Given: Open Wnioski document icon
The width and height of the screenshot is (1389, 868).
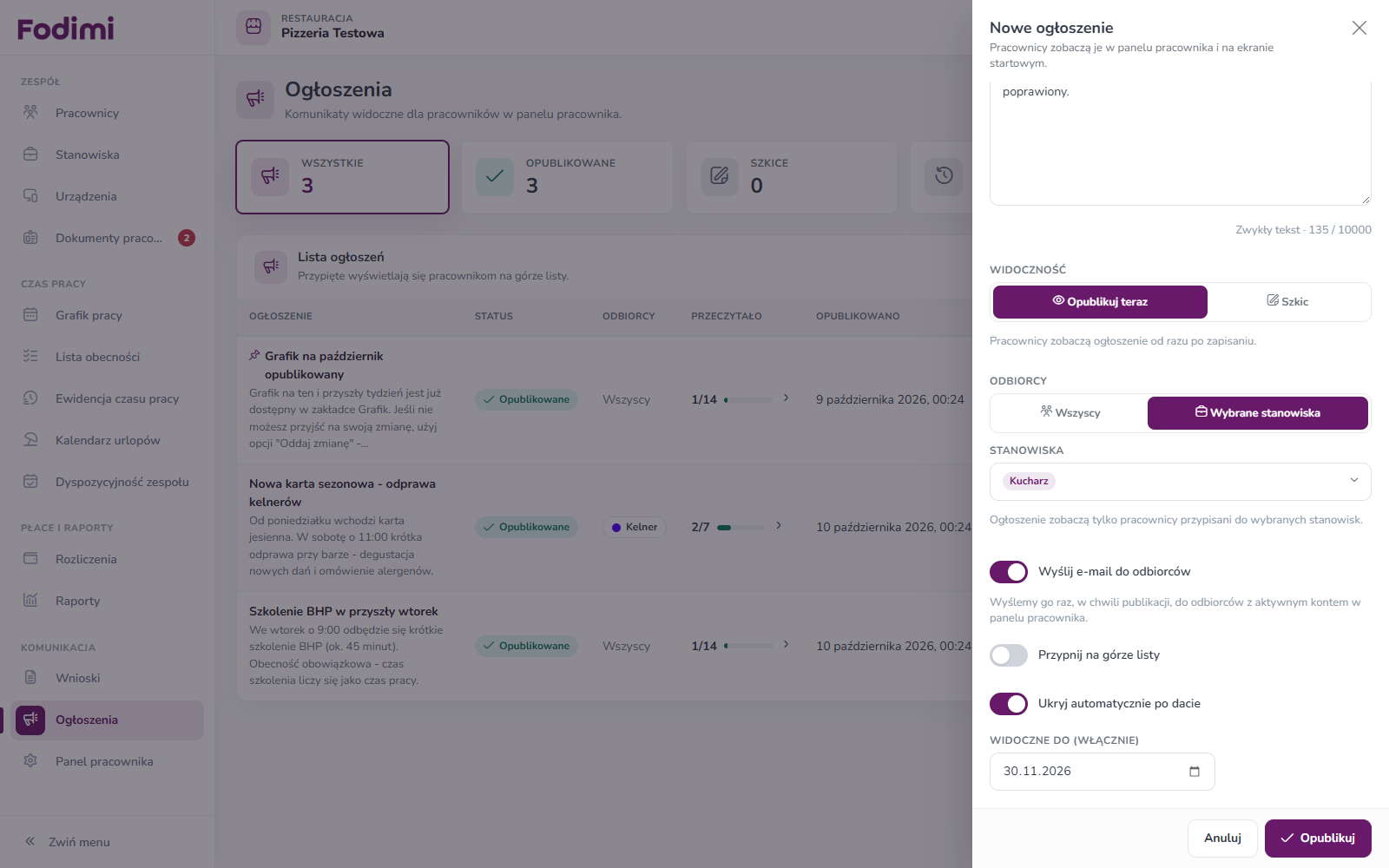Looking at the screenshot, I should pyautogui.click(x=30, y=678).
